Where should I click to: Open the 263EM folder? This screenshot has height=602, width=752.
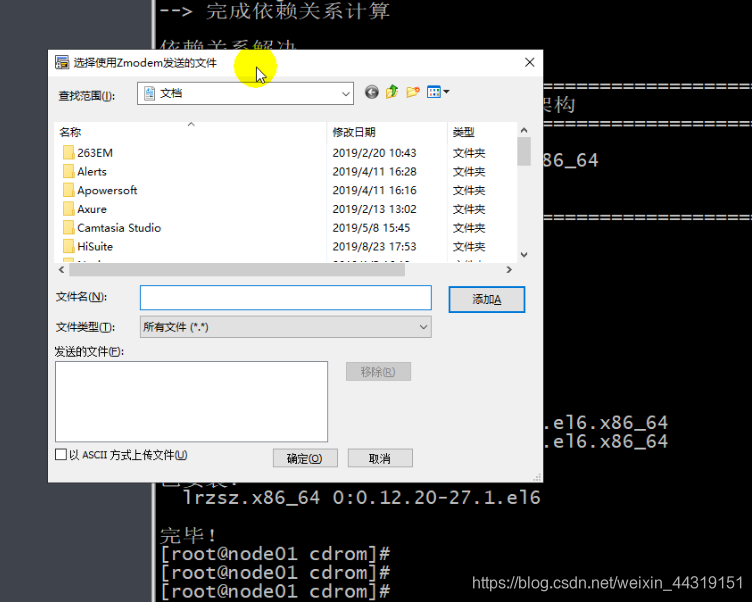pos(95,153)
